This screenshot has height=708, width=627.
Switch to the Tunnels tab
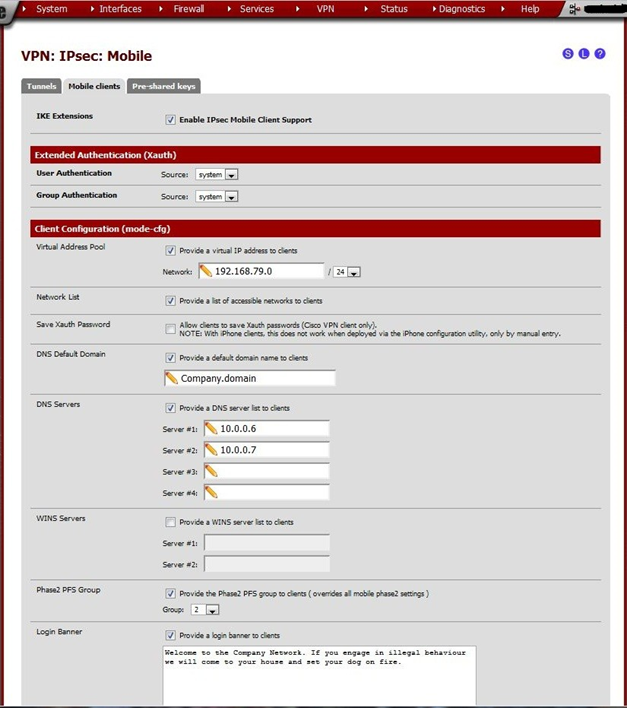point(41,86)
